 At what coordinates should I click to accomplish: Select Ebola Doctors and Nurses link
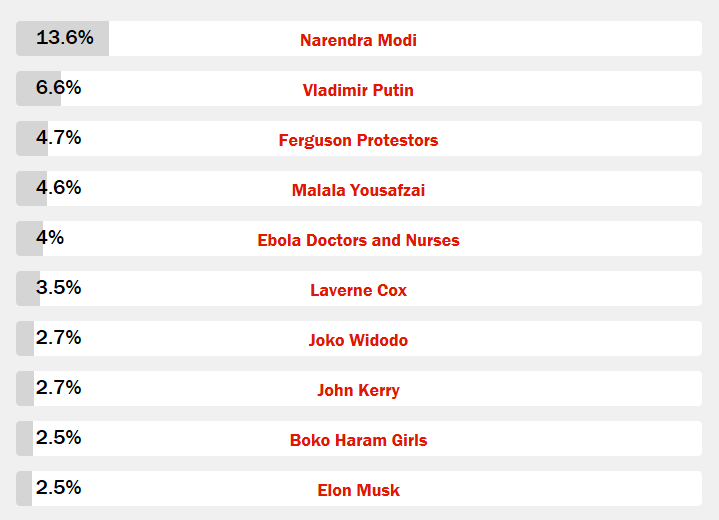point(358,240)
